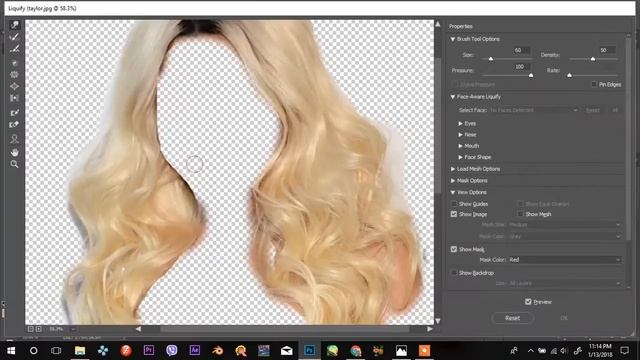This screenshot has height=360, width=640.
Task: Toggle the Show Face Overlay checkbox
Action: [520, 203]
